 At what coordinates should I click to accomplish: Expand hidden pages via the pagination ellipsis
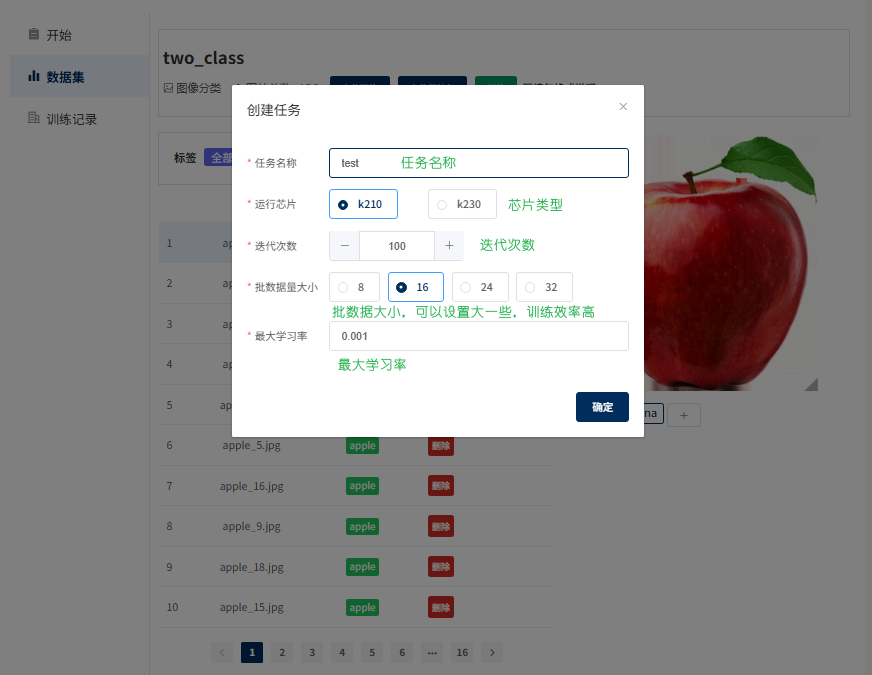pos(432,652)
